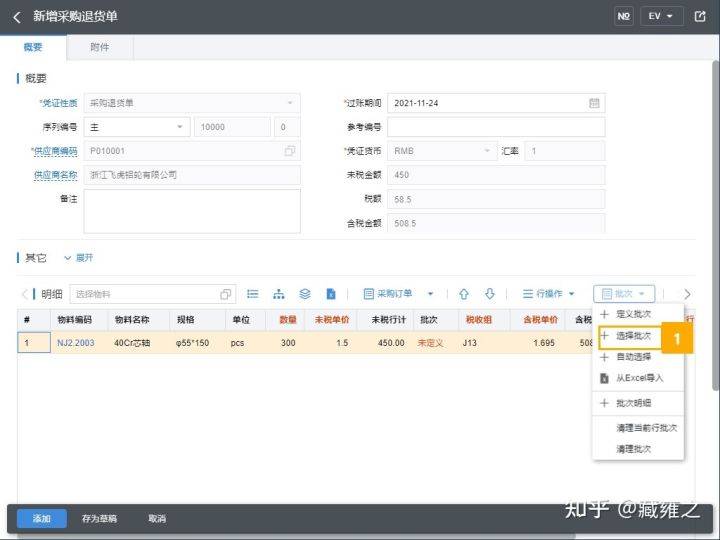Choose 选择批次 from the batch menu
Viewport: 720px width, 540px height.
[633, 336]
